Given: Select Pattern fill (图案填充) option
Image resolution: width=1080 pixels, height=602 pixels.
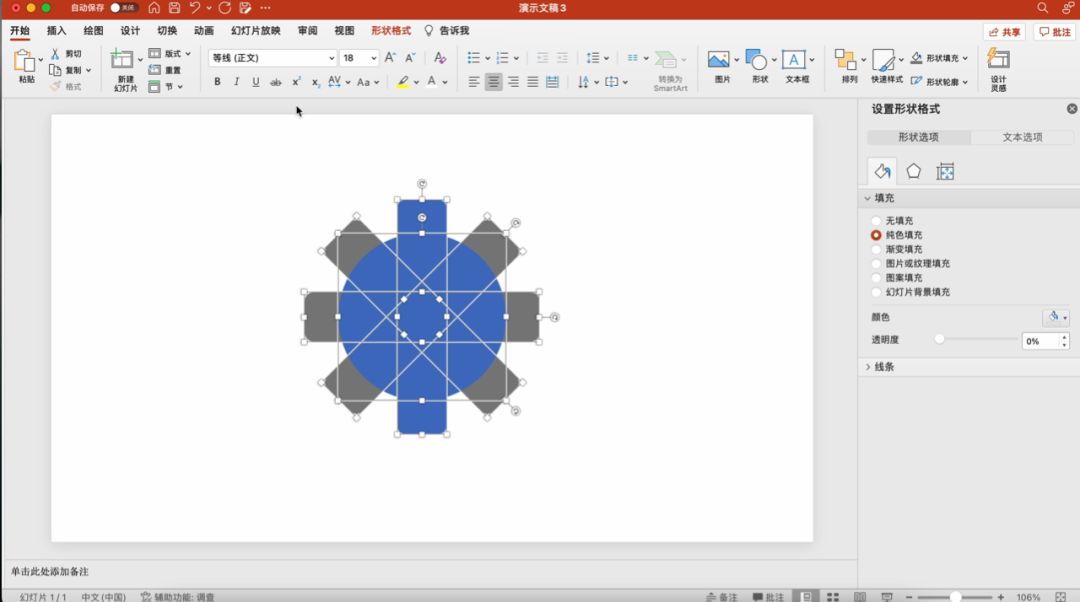Looking at the screenshot, I should pyautogui.click(x=876, y=278).
